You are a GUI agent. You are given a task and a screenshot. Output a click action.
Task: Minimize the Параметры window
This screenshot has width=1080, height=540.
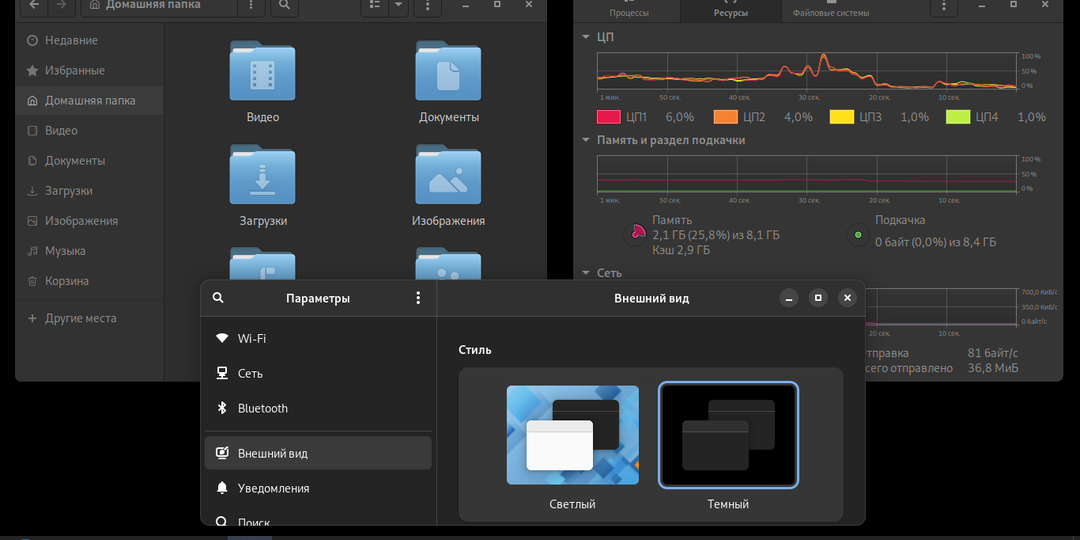click(789, 298)
